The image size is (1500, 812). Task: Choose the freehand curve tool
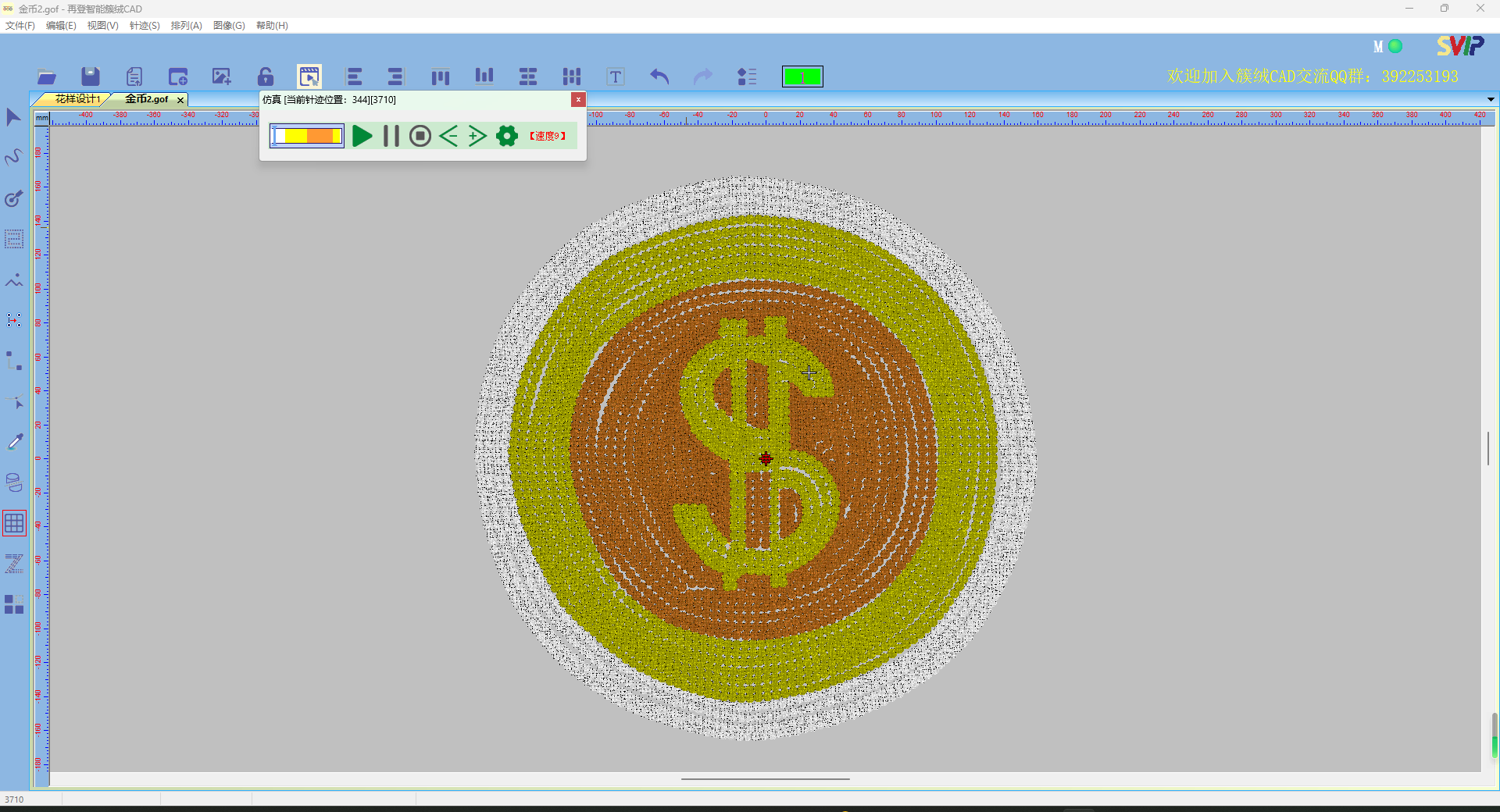point(13,157)
